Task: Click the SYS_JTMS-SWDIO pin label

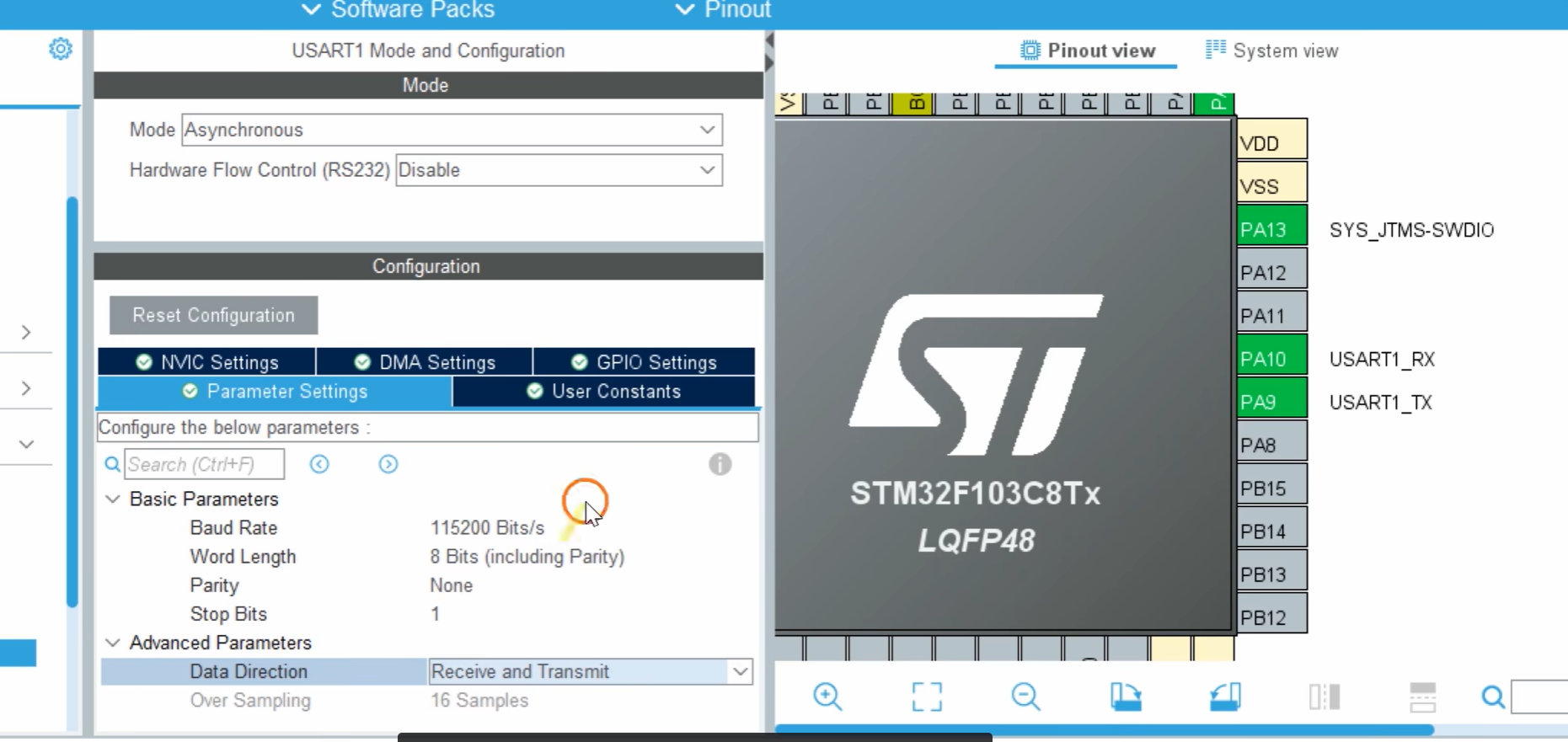Action: (x=1411, y=231)
